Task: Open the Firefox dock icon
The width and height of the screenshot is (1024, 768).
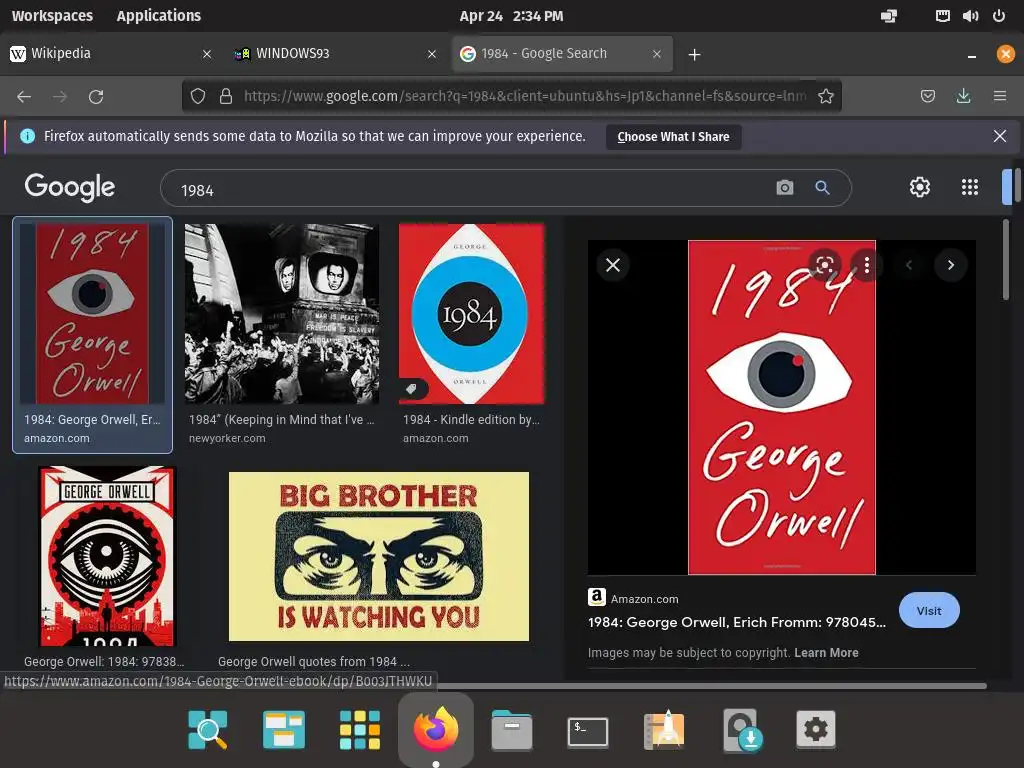Action: [x=436, y=729]
